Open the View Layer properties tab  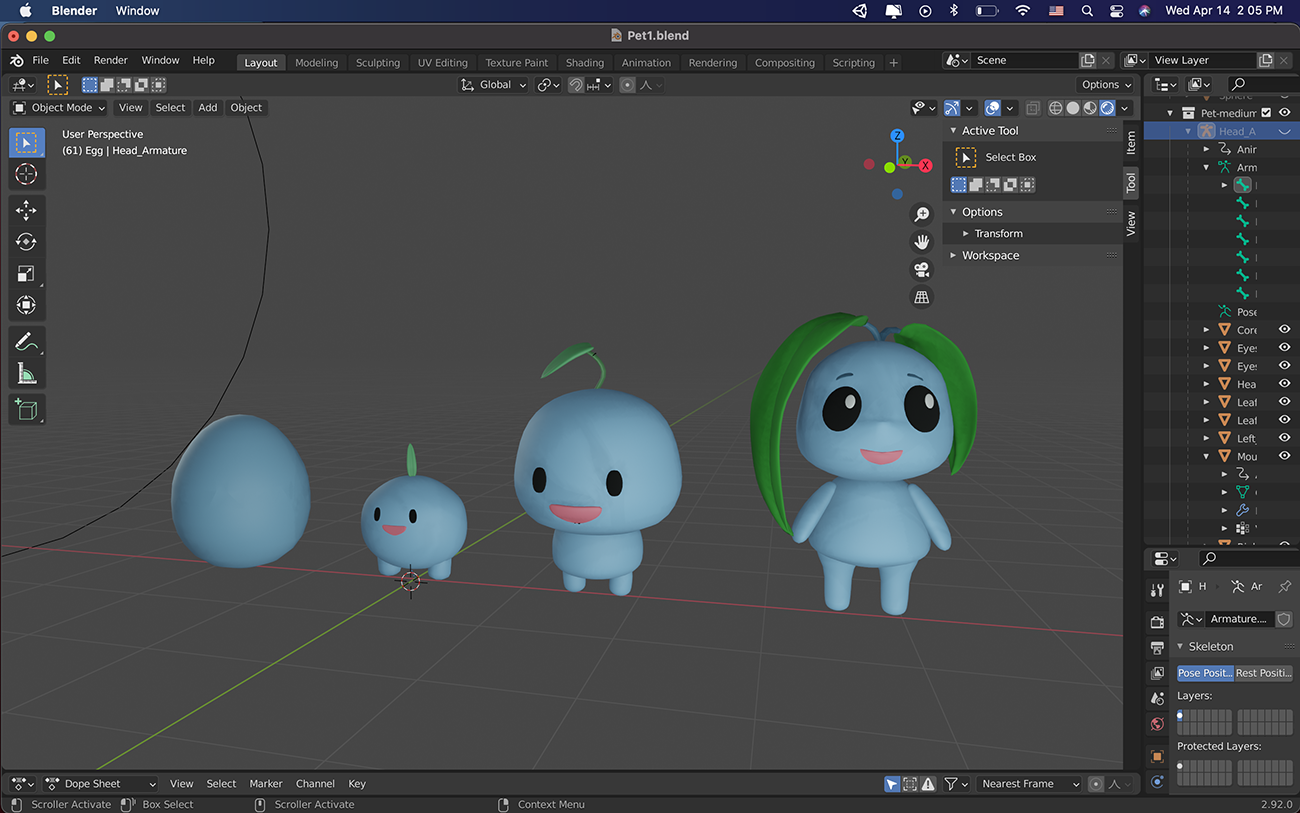[1157, 673]
